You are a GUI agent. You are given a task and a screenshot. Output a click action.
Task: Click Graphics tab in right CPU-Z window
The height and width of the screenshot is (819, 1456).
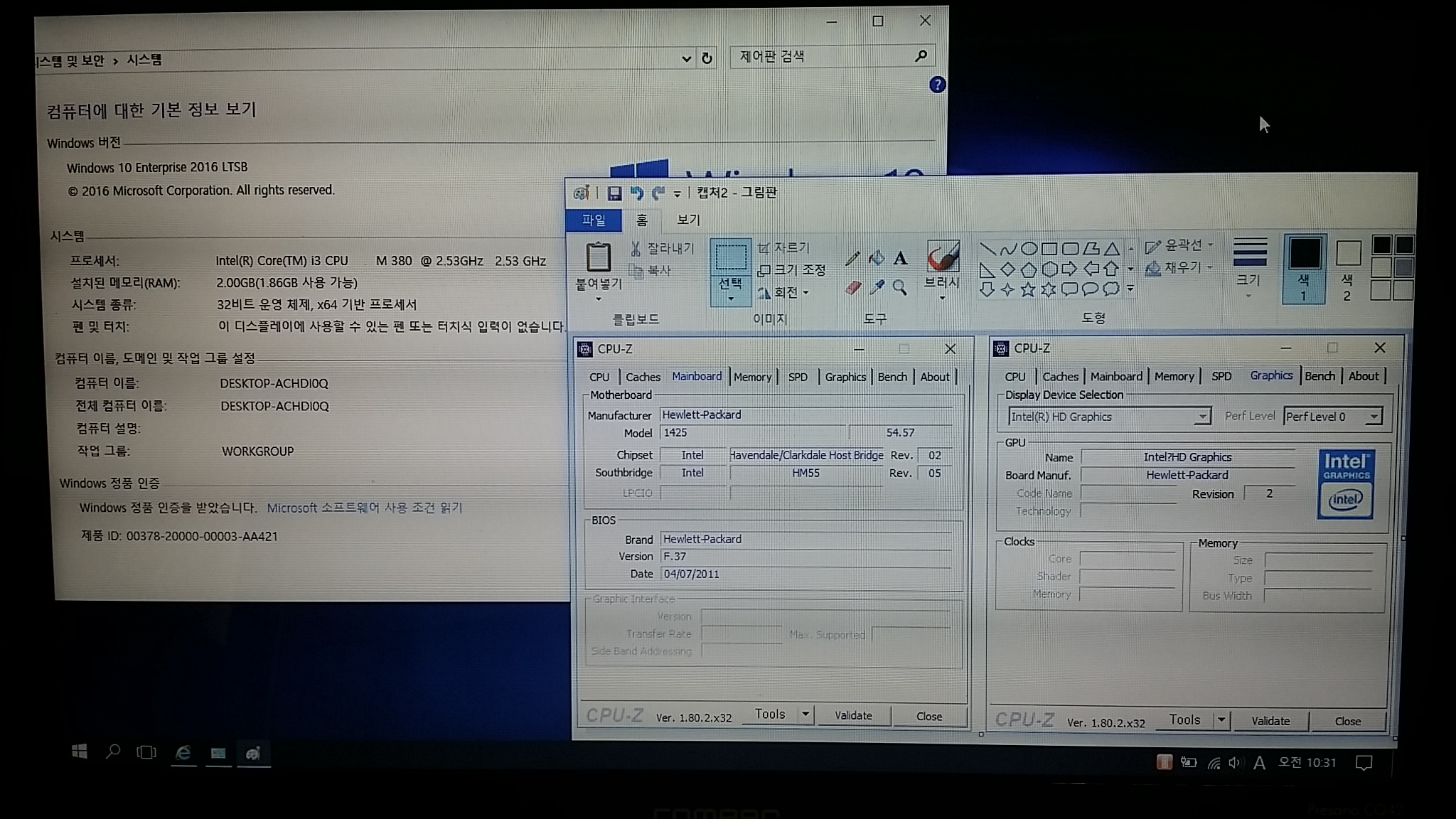coord(1271,375)
